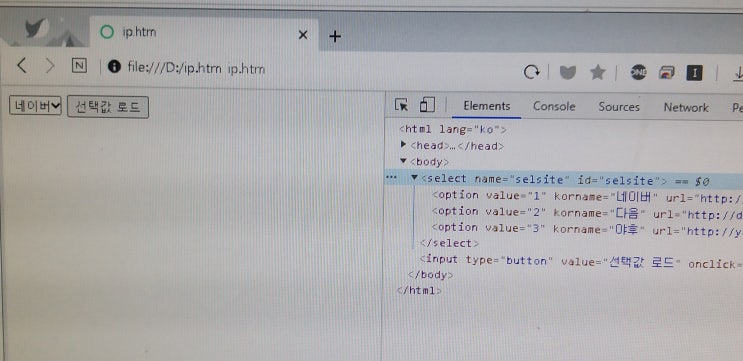
Task: Open a new tab with plus button
Action: pos(335,36)
